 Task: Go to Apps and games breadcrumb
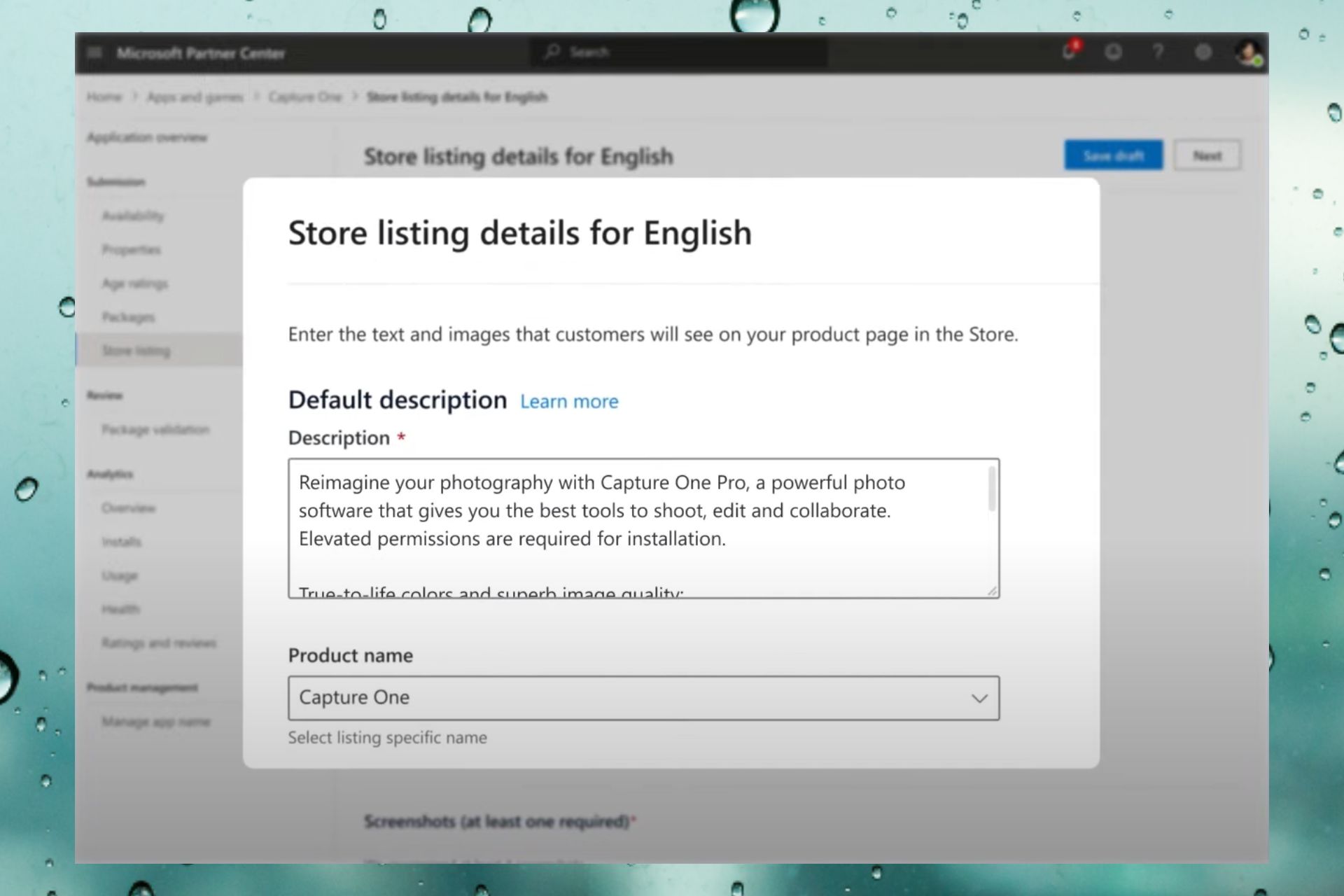click(195, 97)
